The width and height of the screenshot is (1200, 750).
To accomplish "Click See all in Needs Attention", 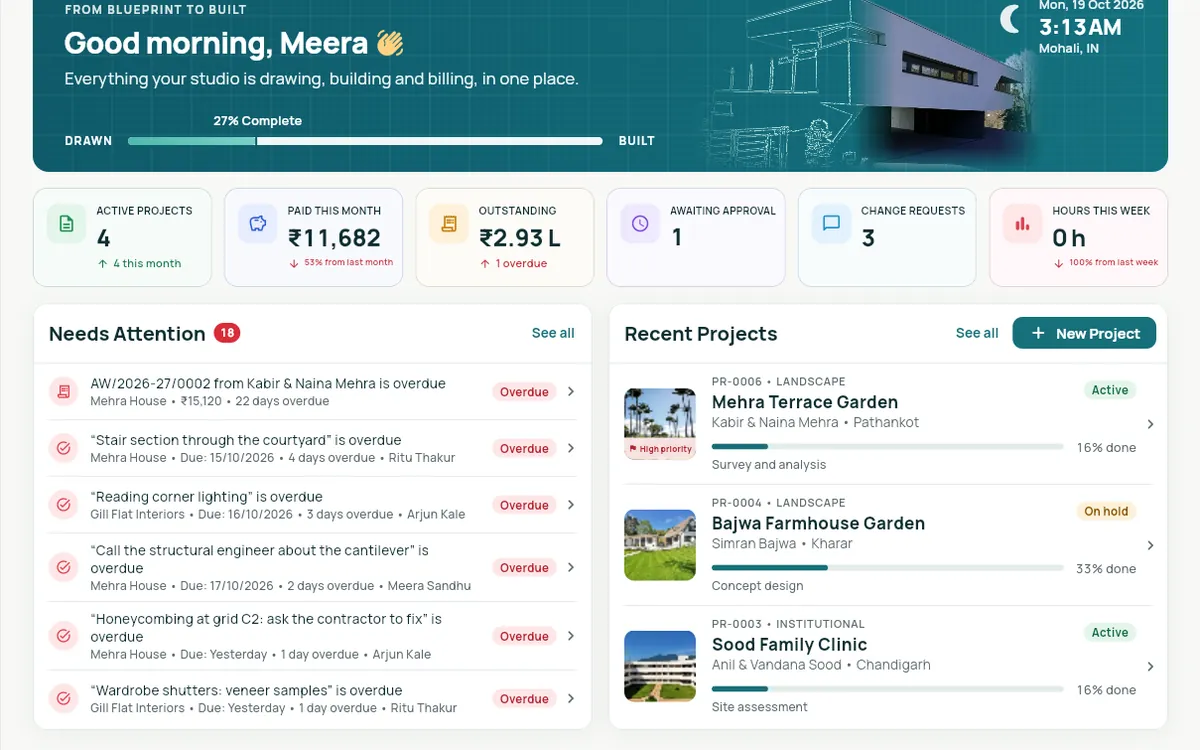I will coord(553,333).
